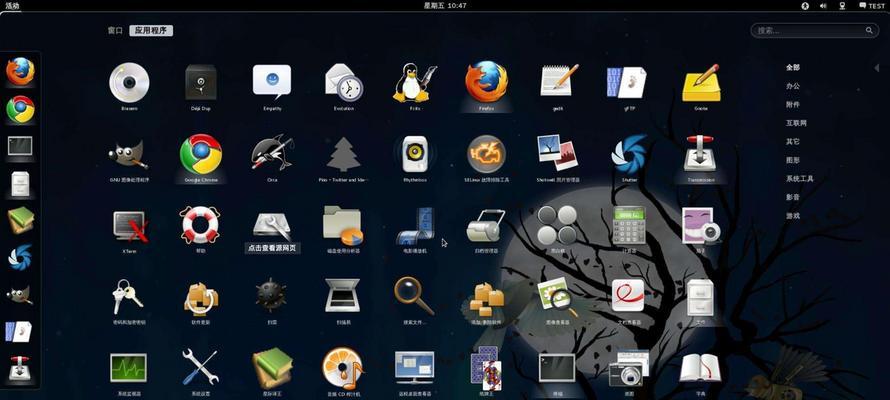890x400 pixels.
Task: Open the gedit text editor
Action: (x=559, y=80)
